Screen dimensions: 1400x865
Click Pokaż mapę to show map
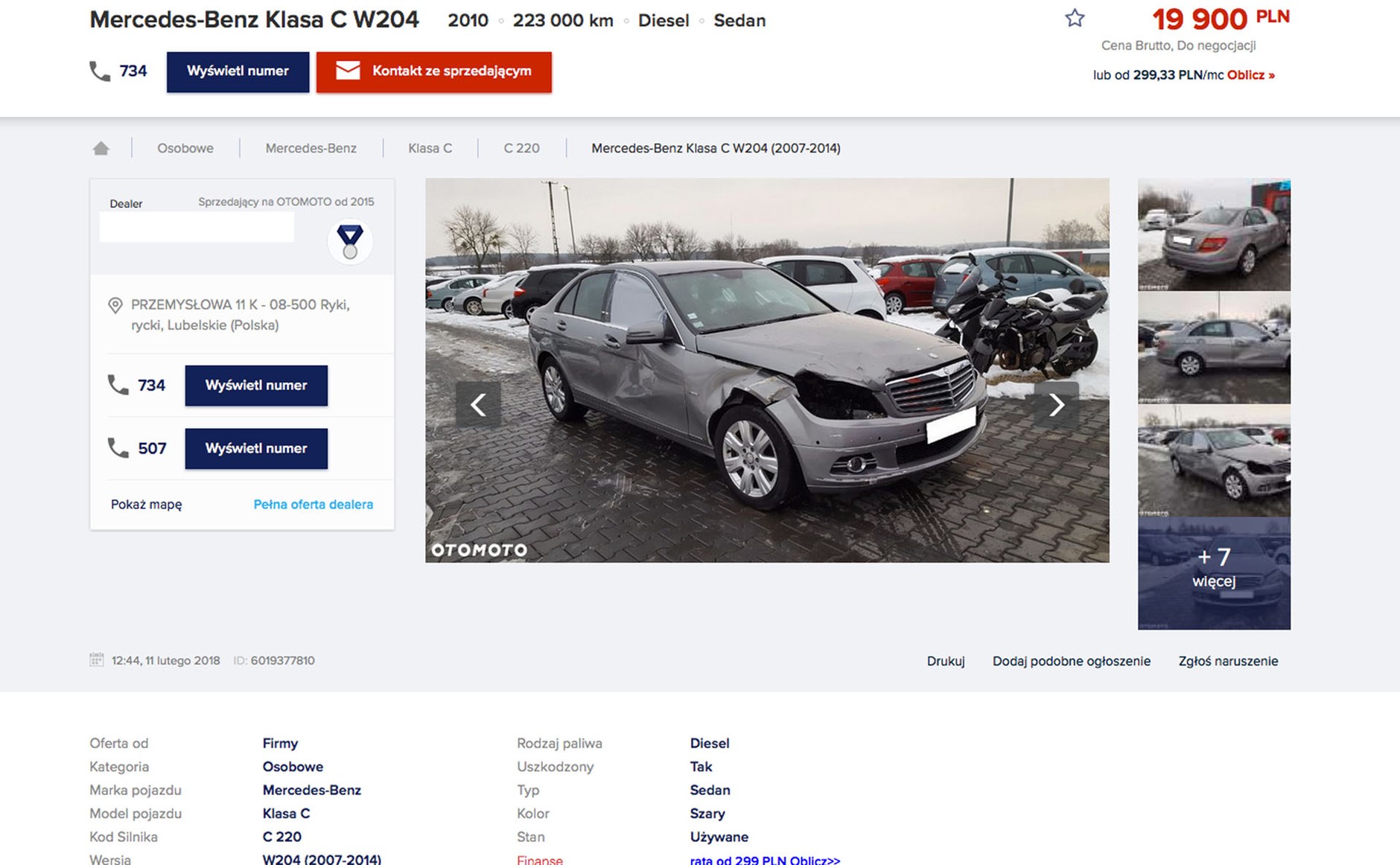click(147, 504)
